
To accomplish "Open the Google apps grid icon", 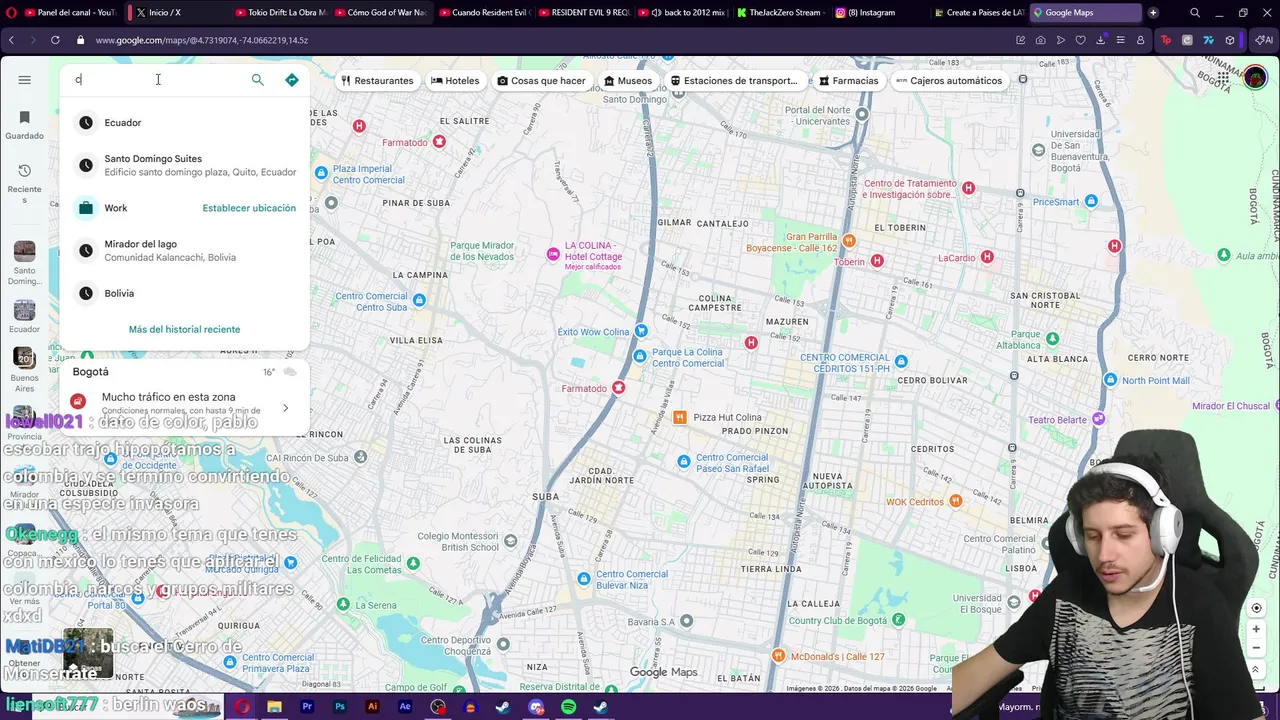I will pyautogui.click(x=1223, y=79).
